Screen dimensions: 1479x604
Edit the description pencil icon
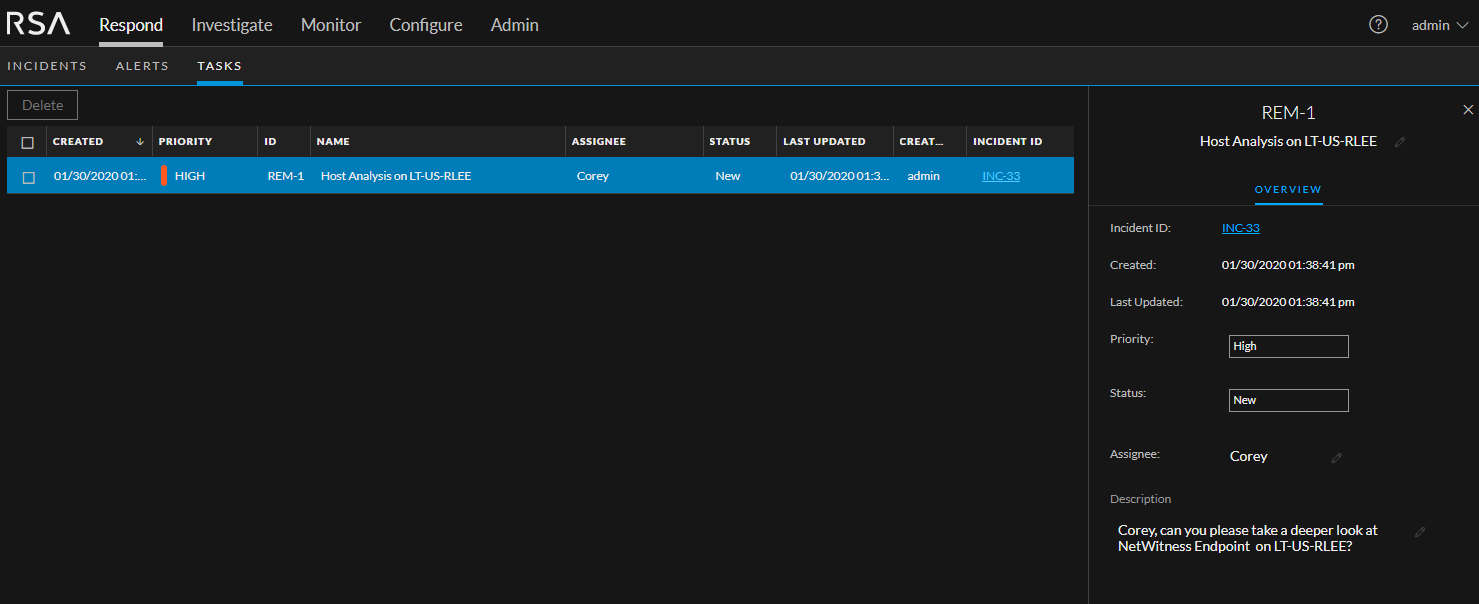point(1420,532)
